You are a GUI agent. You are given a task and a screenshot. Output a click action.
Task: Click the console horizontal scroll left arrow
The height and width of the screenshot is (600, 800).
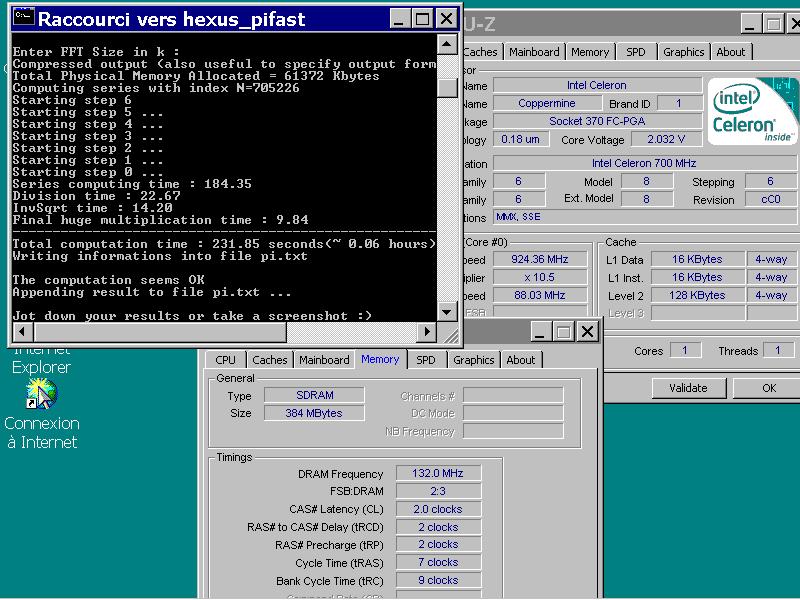(22, 332)
